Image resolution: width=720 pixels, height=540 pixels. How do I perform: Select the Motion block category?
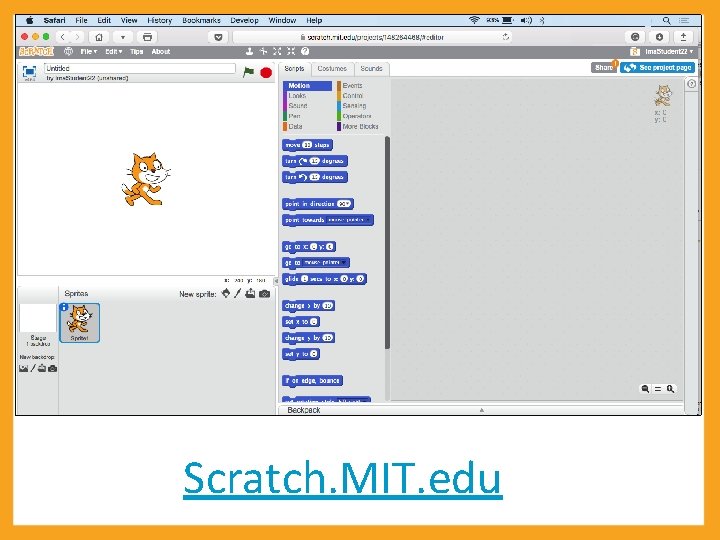click(x=308, y=85)
